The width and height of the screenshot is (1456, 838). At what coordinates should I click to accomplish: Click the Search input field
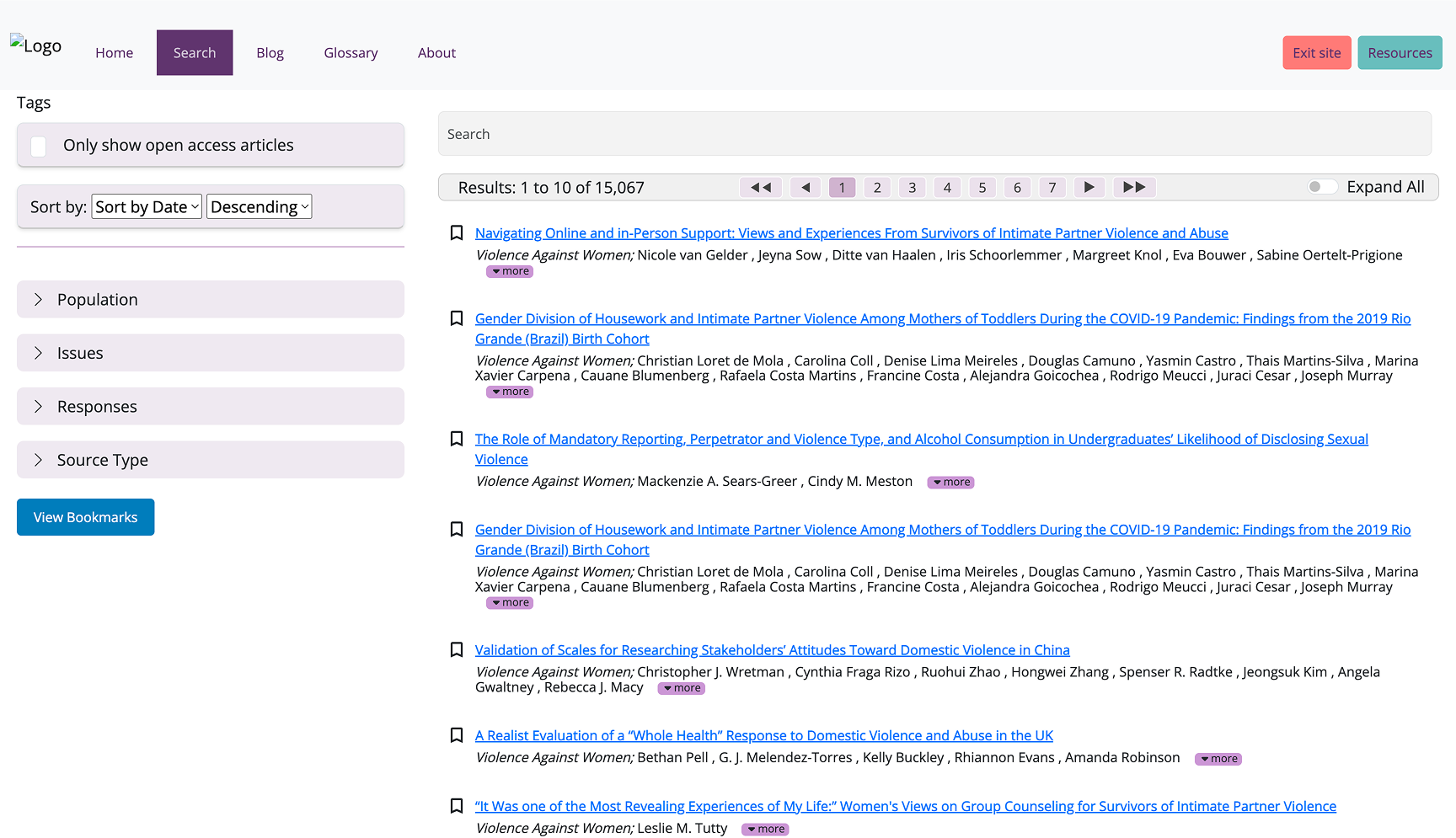pos(935,134)
